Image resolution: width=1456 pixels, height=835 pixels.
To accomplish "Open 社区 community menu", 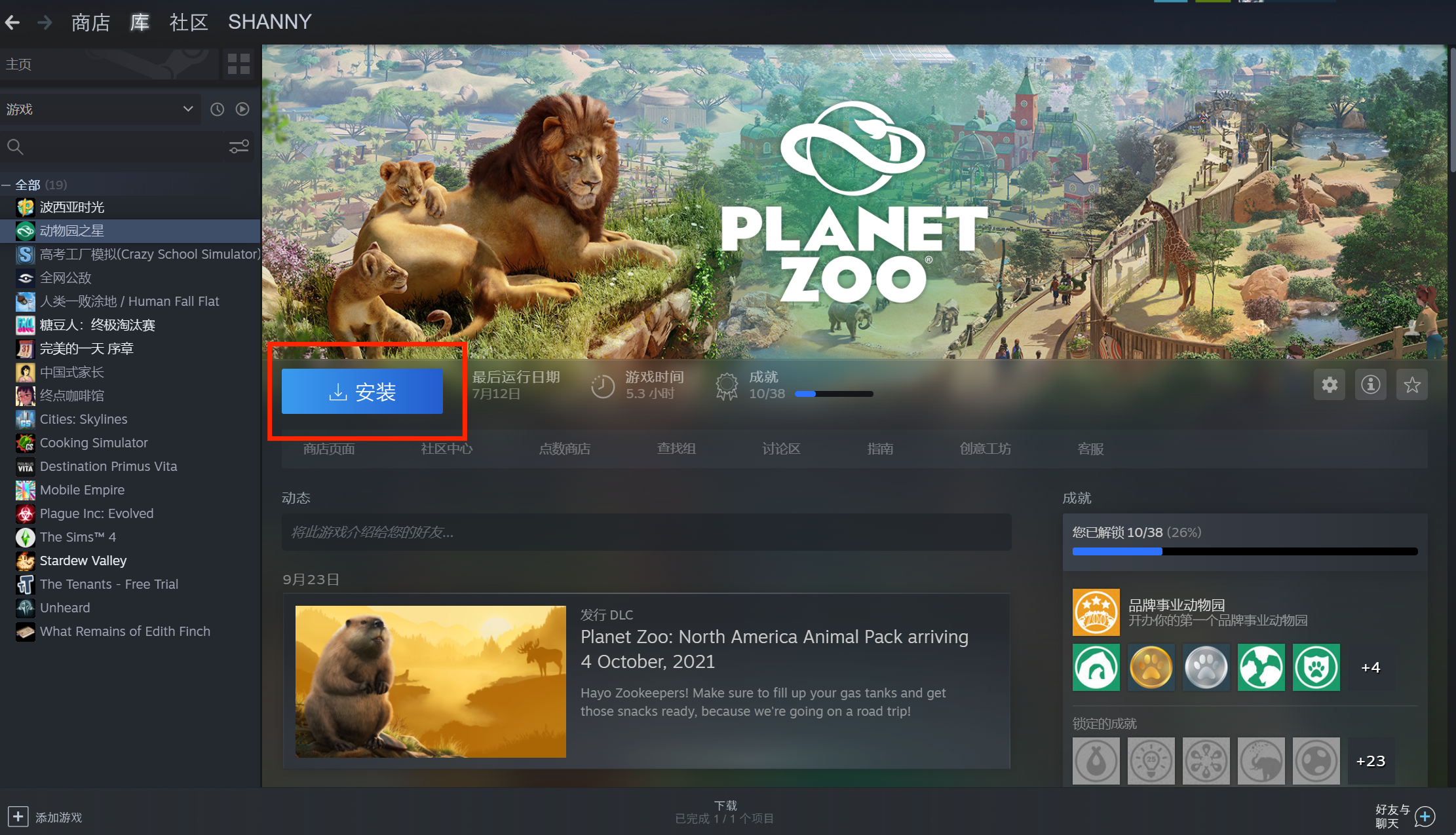I will click(189, 22).
